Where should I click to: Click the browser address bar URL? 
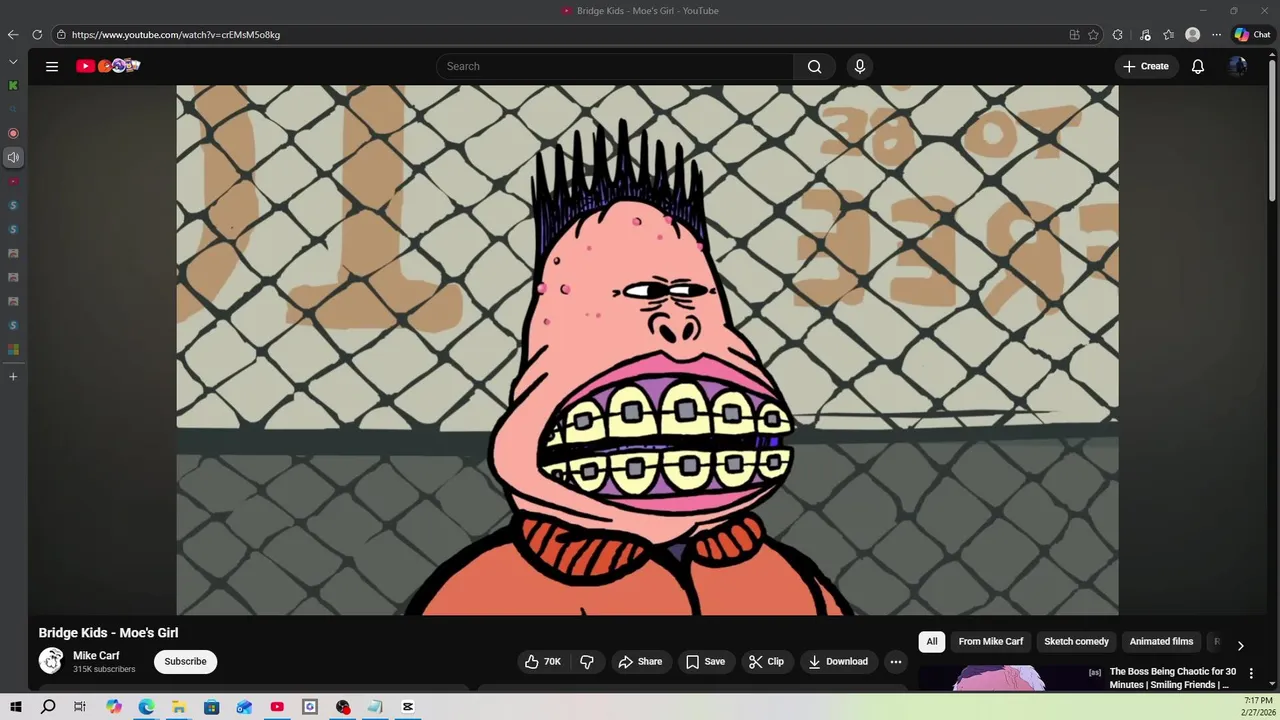coord(176,34)
